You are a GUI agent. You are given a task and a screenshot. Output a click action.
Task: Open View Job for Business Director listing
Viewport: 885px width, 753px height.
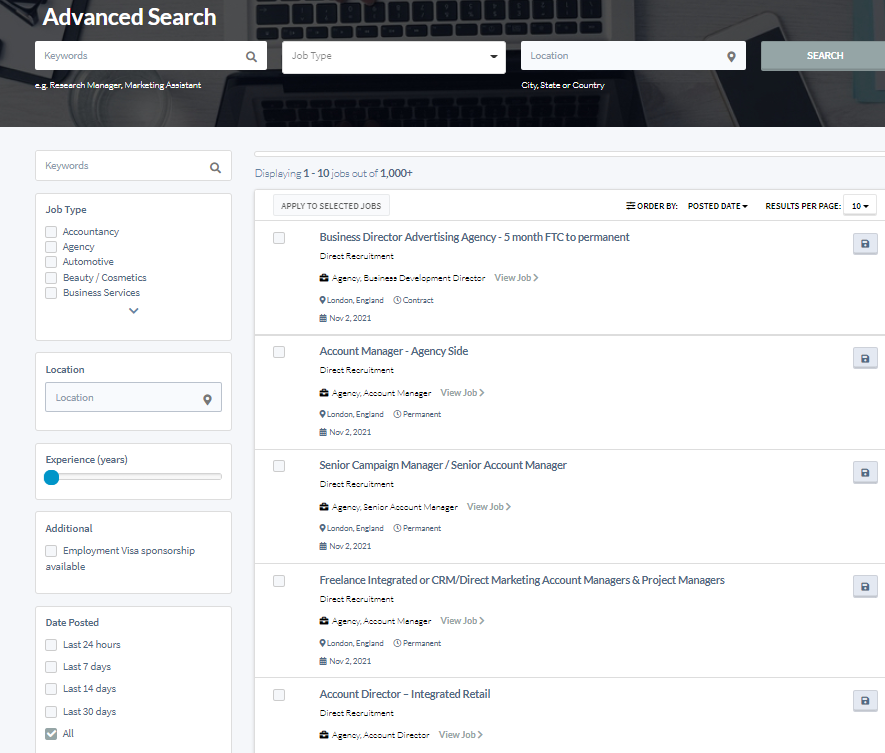pyautogui.click(x=516, y=278)
